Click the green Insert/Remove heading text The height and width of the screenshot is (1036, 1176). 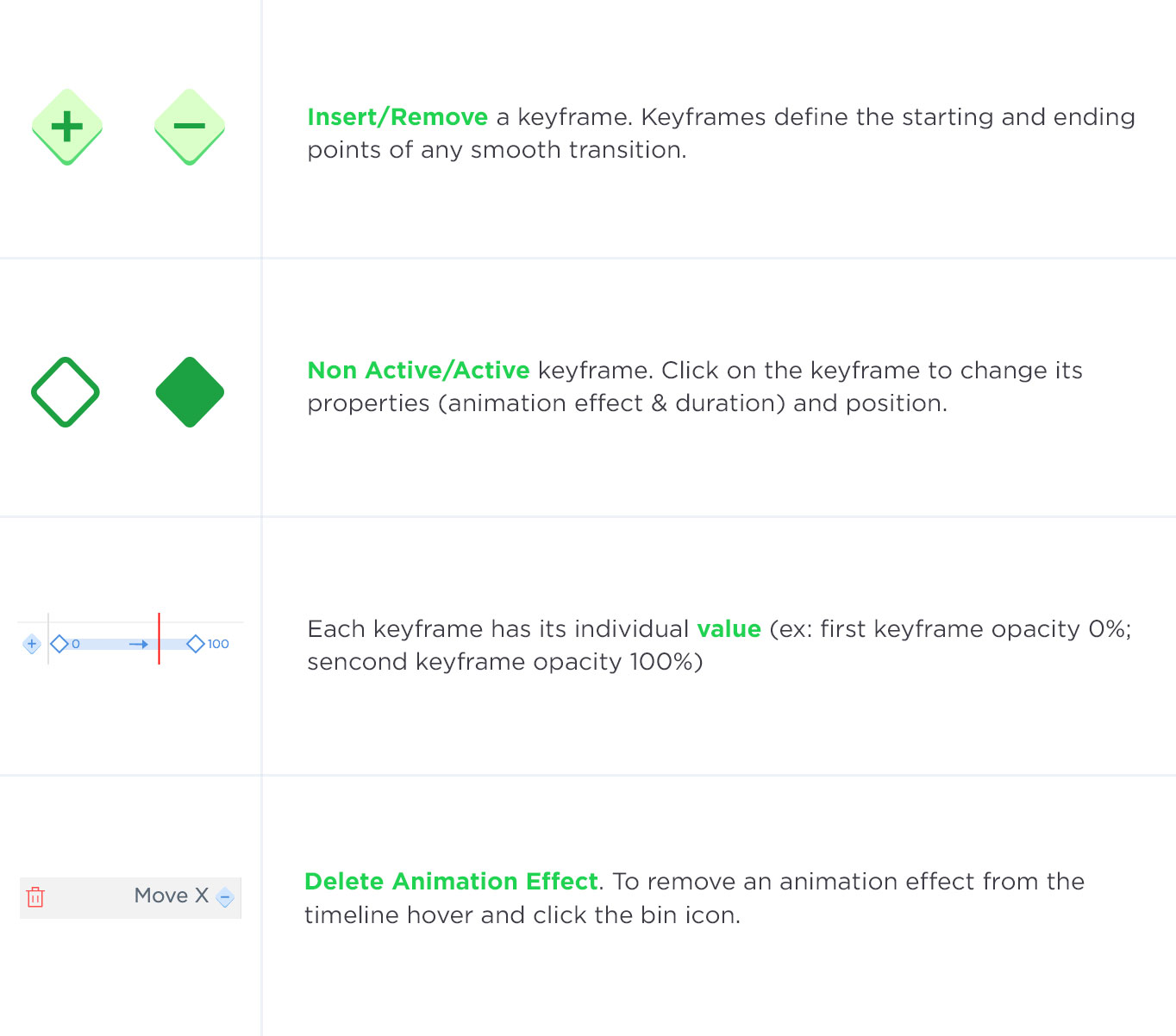point(397,117)
